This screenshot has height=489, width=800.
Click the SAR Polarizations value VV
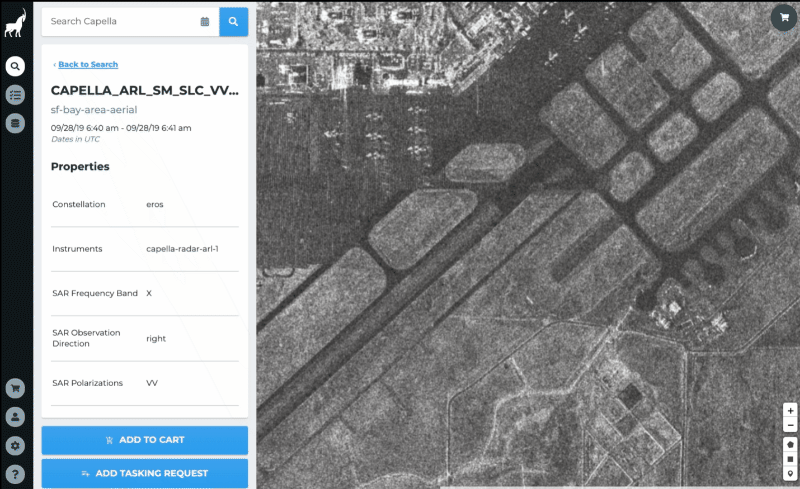(152, 383)
